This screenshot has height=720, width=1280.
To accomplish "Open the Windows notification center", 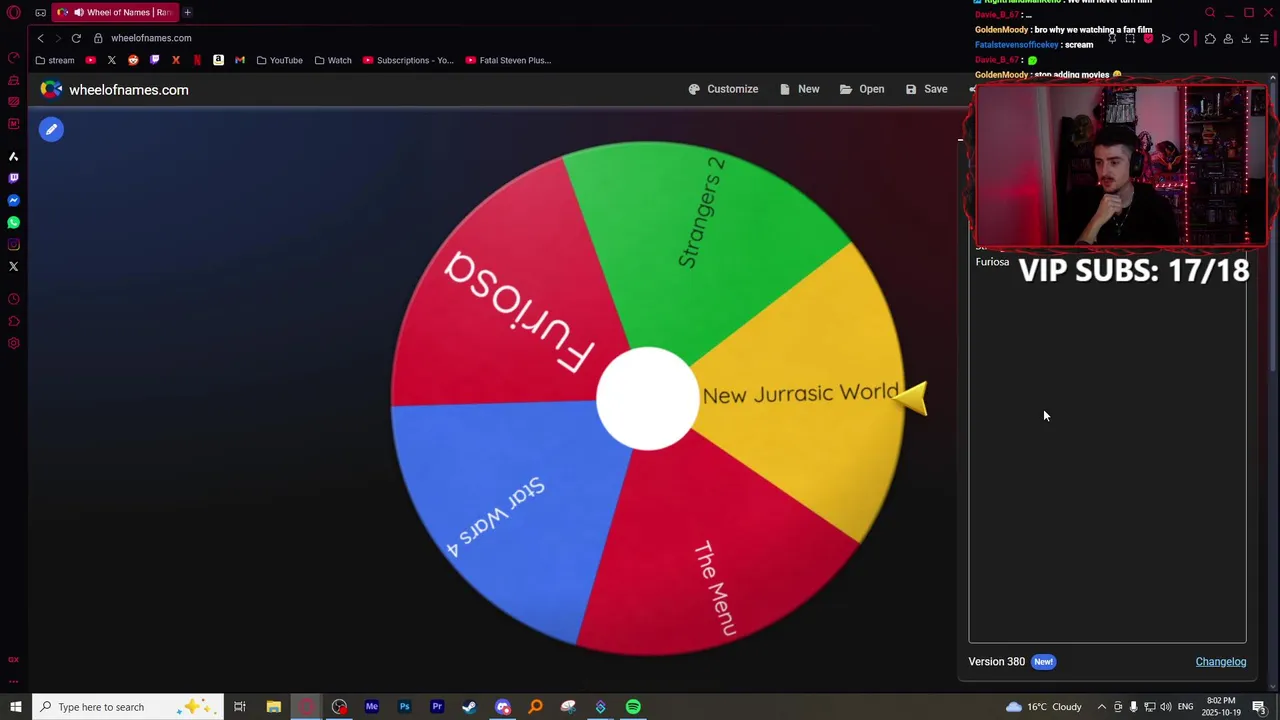I will (x=1259, y=707).
